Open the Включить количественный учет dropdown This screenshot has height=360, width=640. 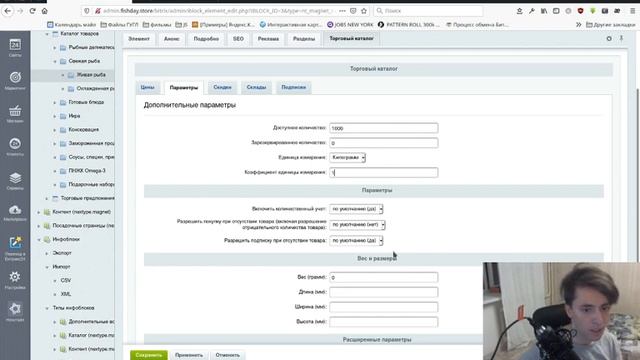(x=356, y=209)
